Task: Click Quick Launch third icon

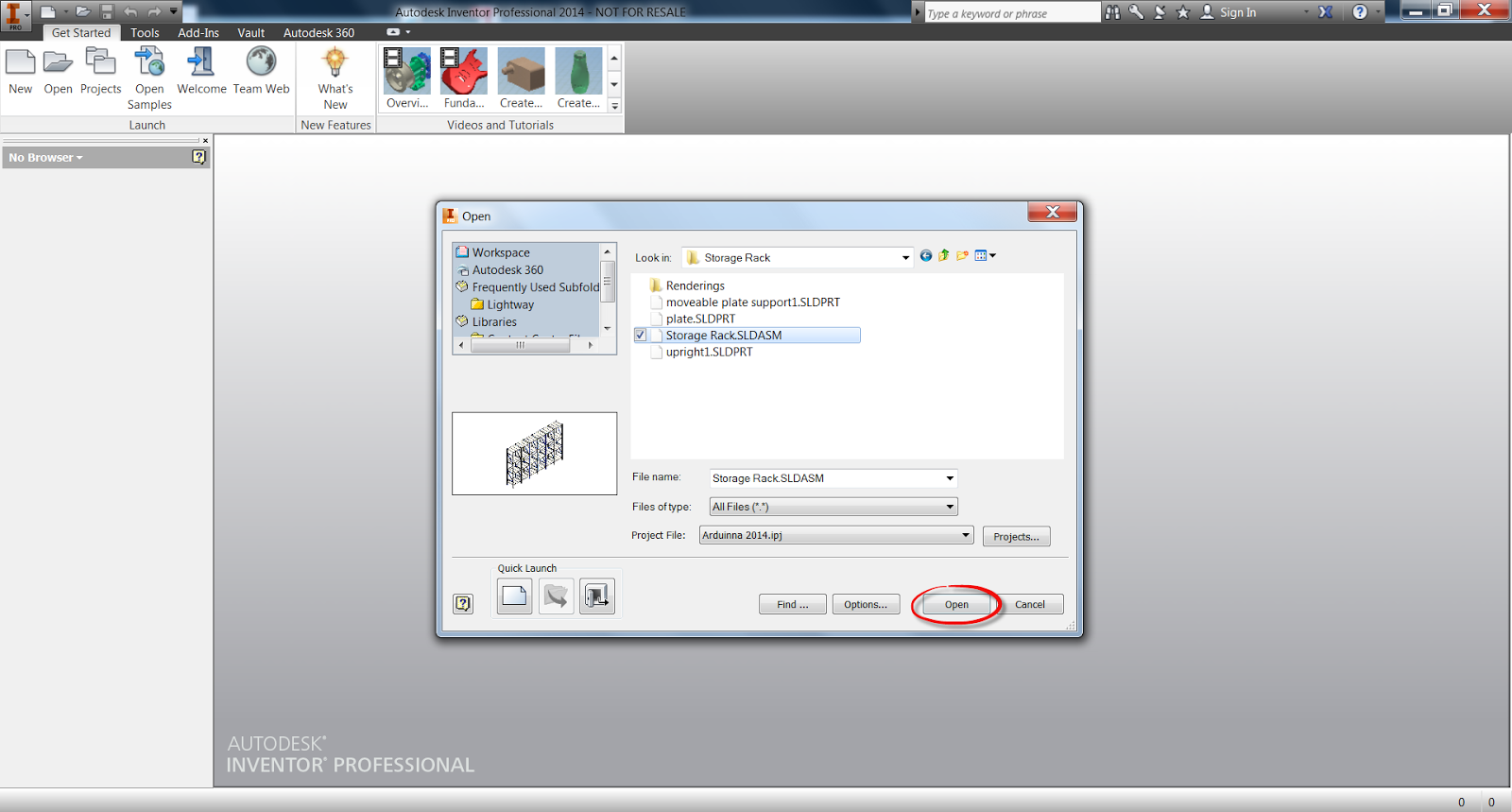Action: (597, 596)
